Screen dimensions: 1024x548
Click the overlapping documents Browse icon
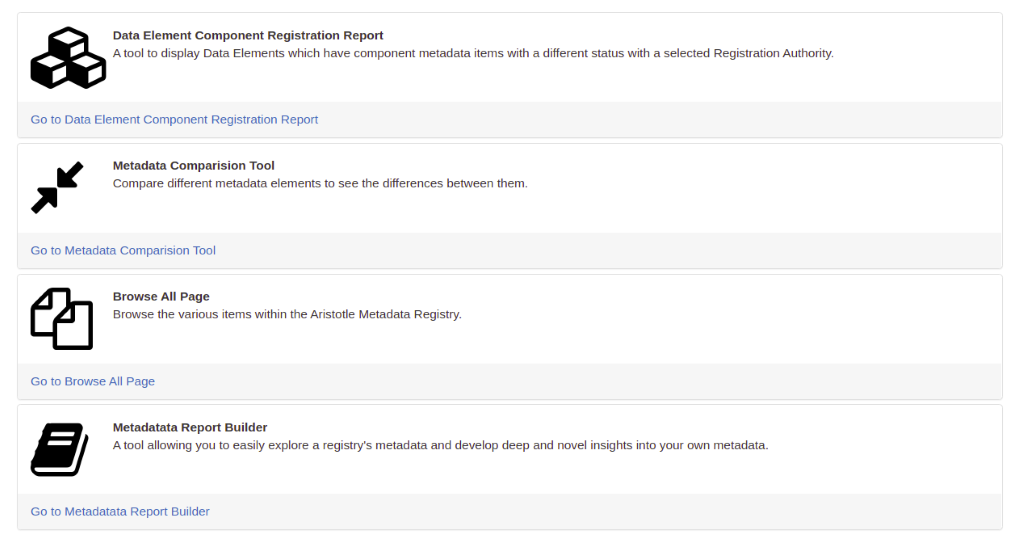pyautogui.click(x=61, y=319)
